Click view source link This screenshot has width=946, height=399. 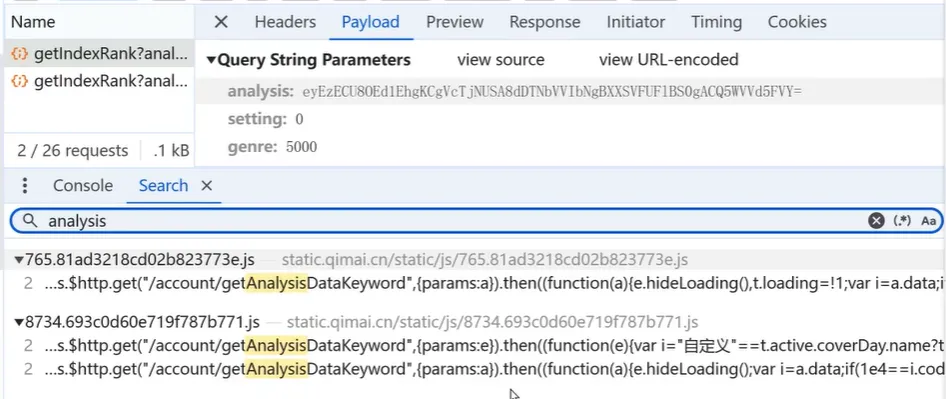(501, 60)
